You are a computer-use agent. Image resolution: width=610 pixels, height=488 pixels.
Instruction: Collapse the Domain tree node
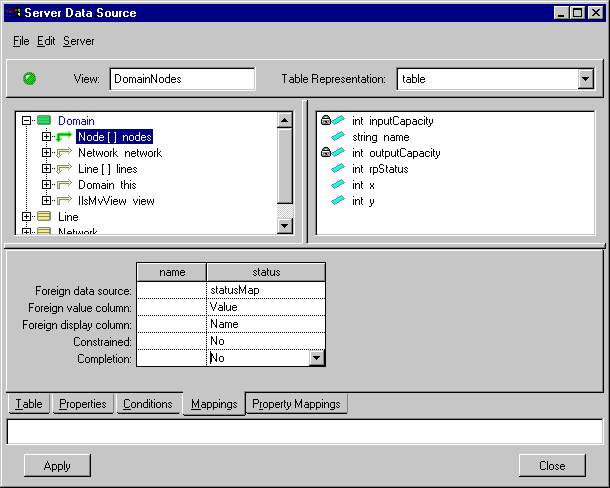27,121
